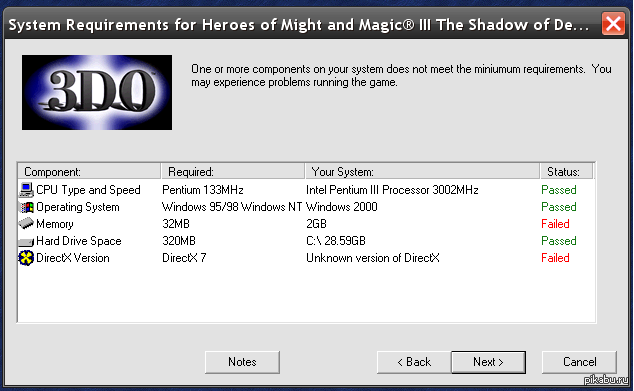The width and height of the screenshot is (634, 391).
Task: Click the C:\ 28.59GB system value
Action: click(x=336, y=241)
